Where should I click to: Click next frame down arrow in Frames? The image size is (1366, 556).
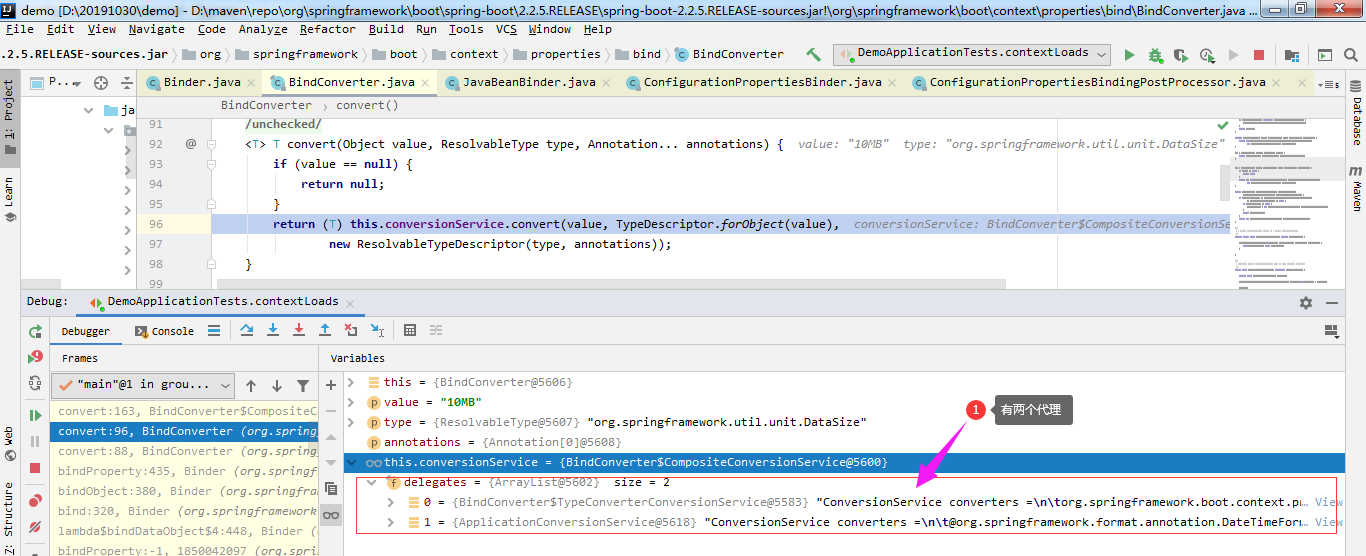pyautogui.click(x=276, y=385)
